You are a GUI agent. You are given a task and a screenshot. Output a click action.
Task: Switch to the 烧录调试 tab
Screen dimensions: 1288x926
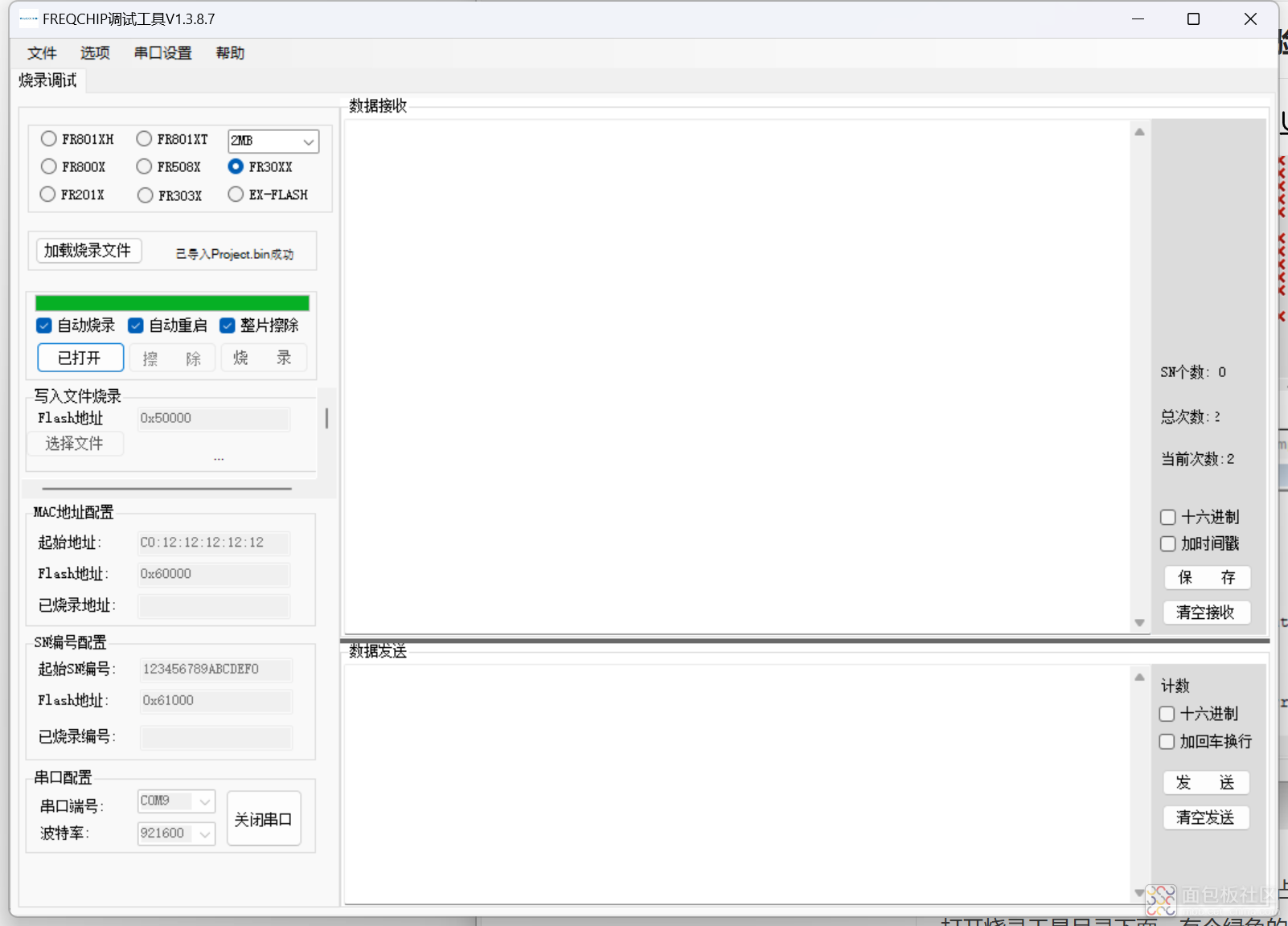coord(48,80)
